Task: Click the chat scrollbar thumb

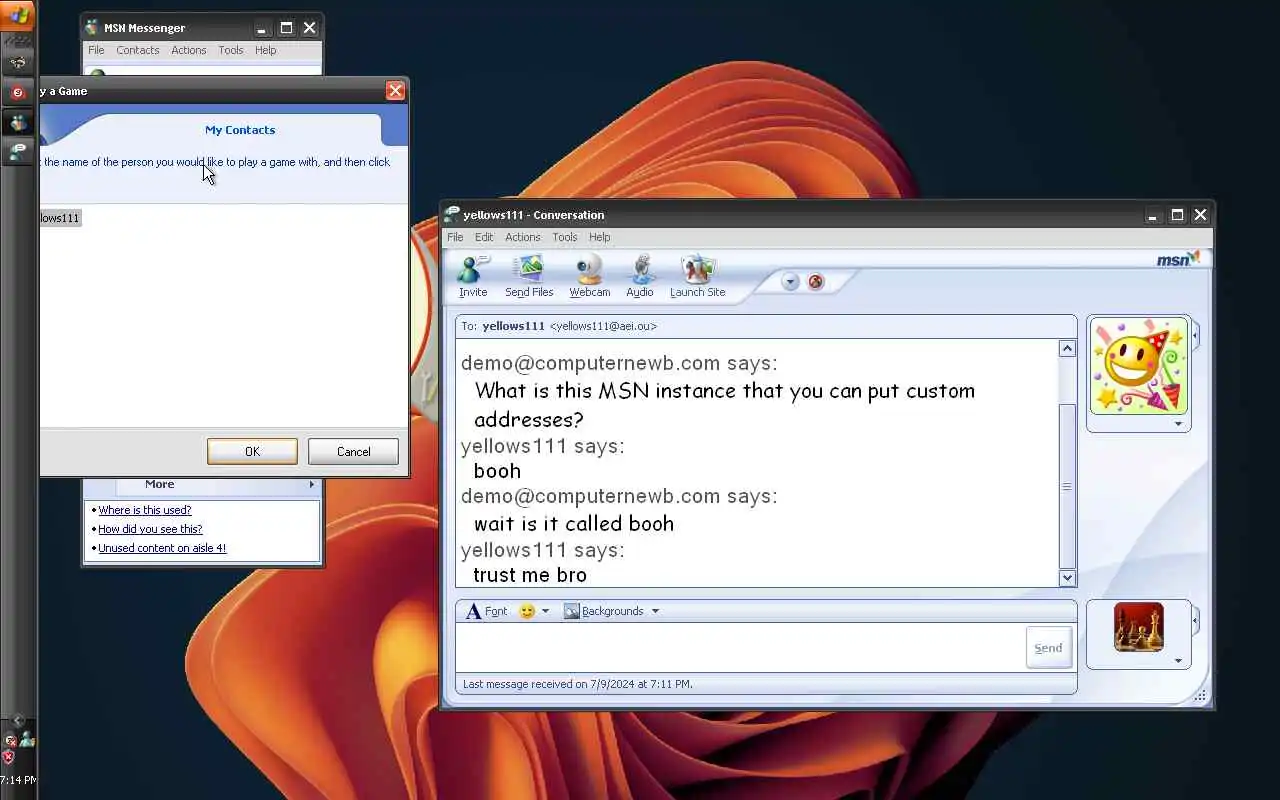Action: (x=1067, y=486)
